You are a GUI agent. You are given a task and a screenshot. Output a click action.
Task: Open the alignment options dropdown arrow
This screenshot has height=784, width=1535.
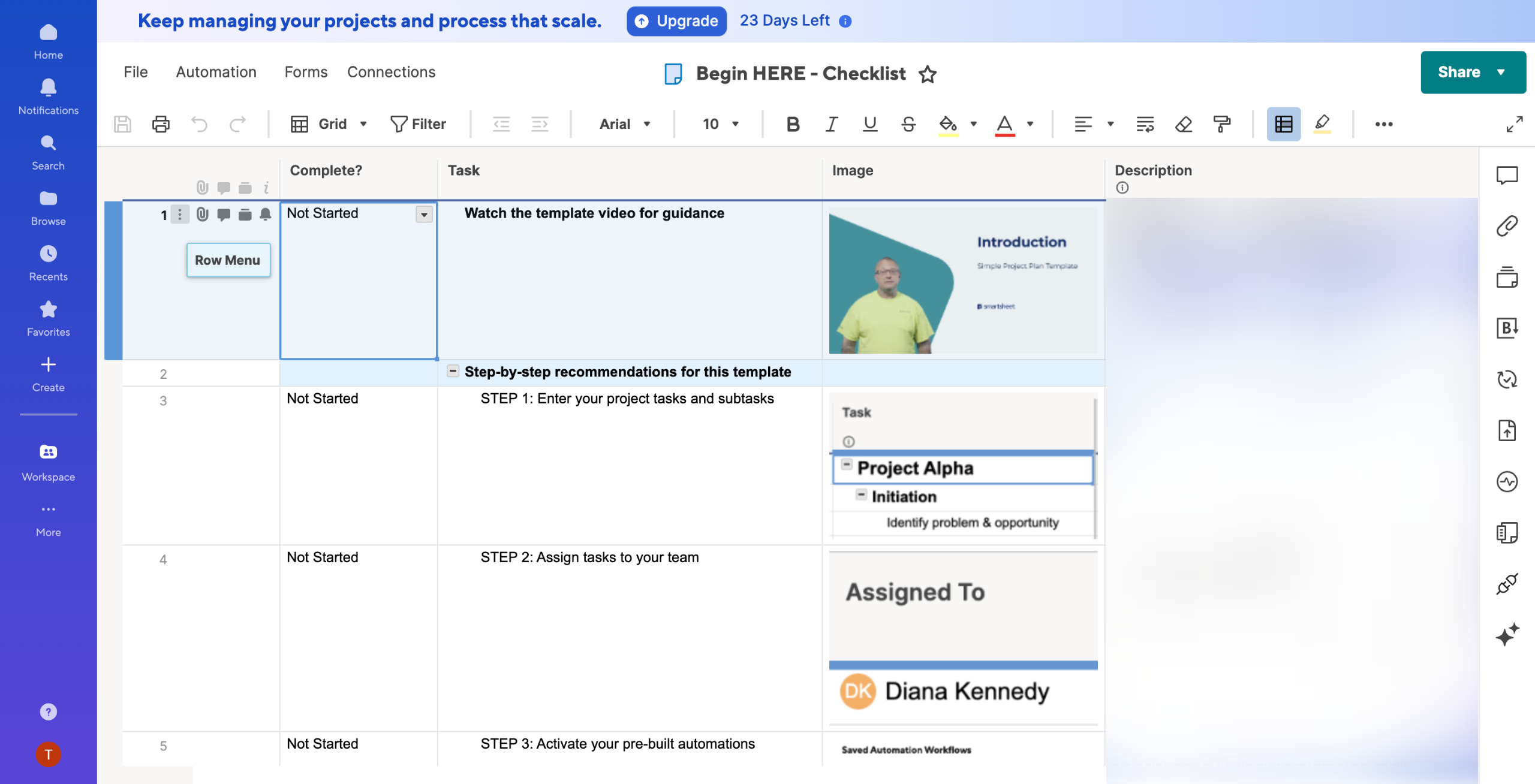tap(1110, 124)
